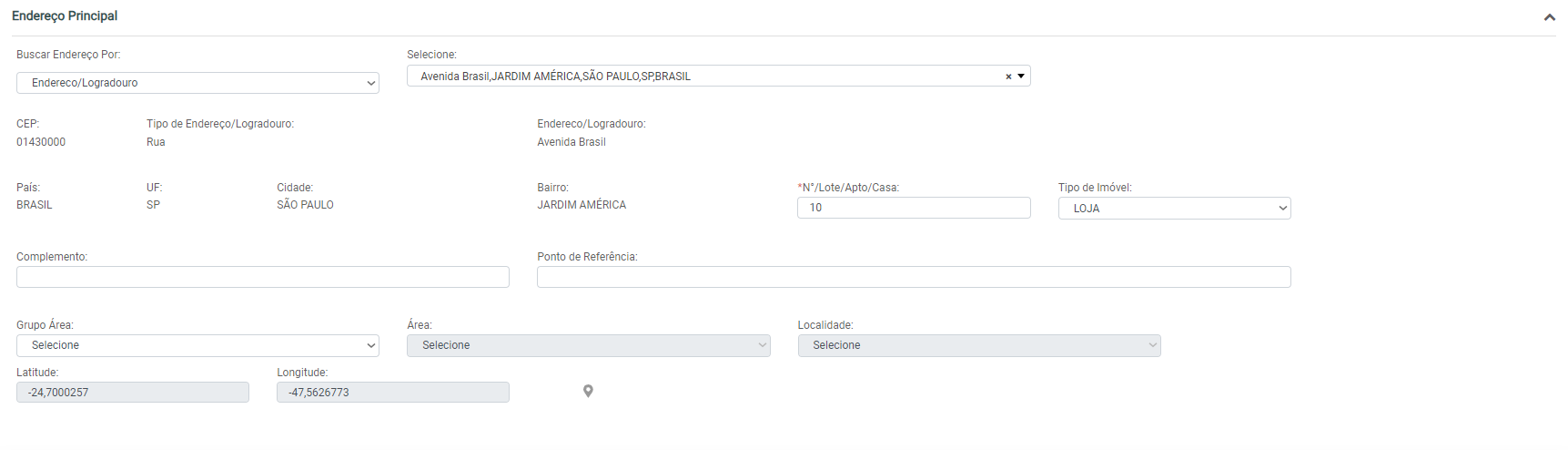Viewport: 1568px width, 450px height.
Task: Open the Buscar Endereço Por dropdown
Action: click(x=197, y=83)
